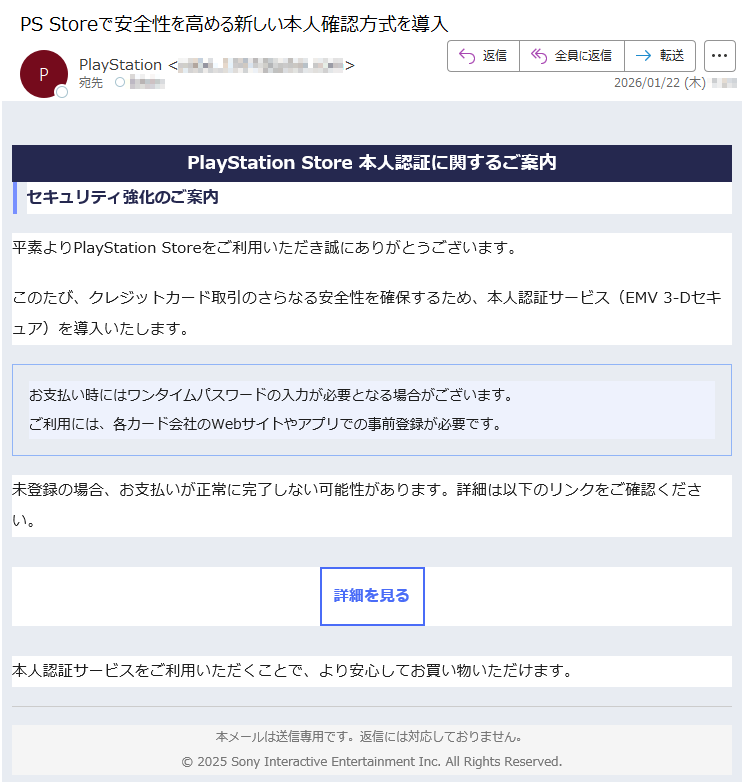
Task: Click the sender avatar circle "P"
Action: [x=43, y=73]
